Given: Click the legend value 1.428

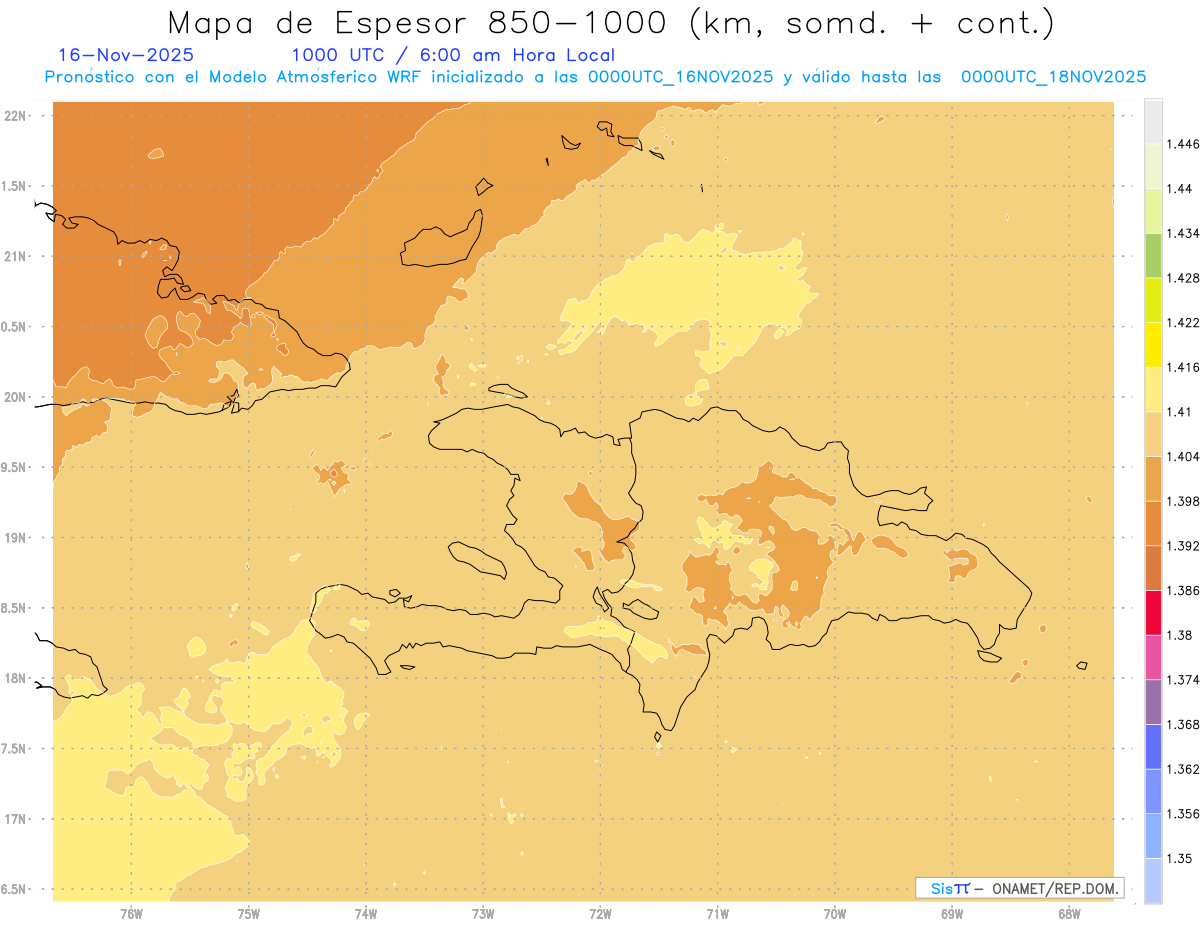Looking at the screenshot, I should [1183, 278].
